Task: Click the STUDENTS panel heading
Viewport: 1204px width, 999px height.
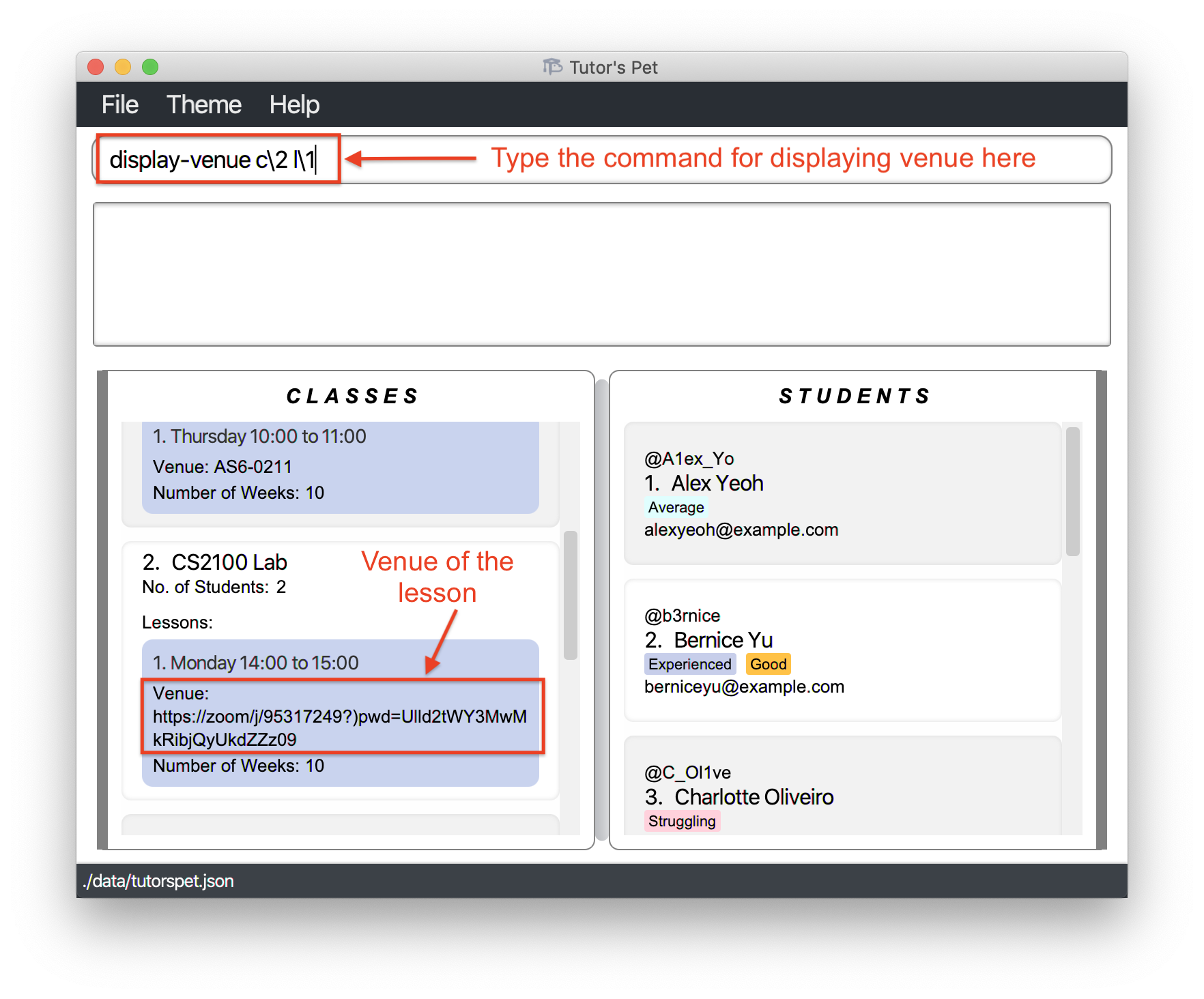Action: (855, 396)
